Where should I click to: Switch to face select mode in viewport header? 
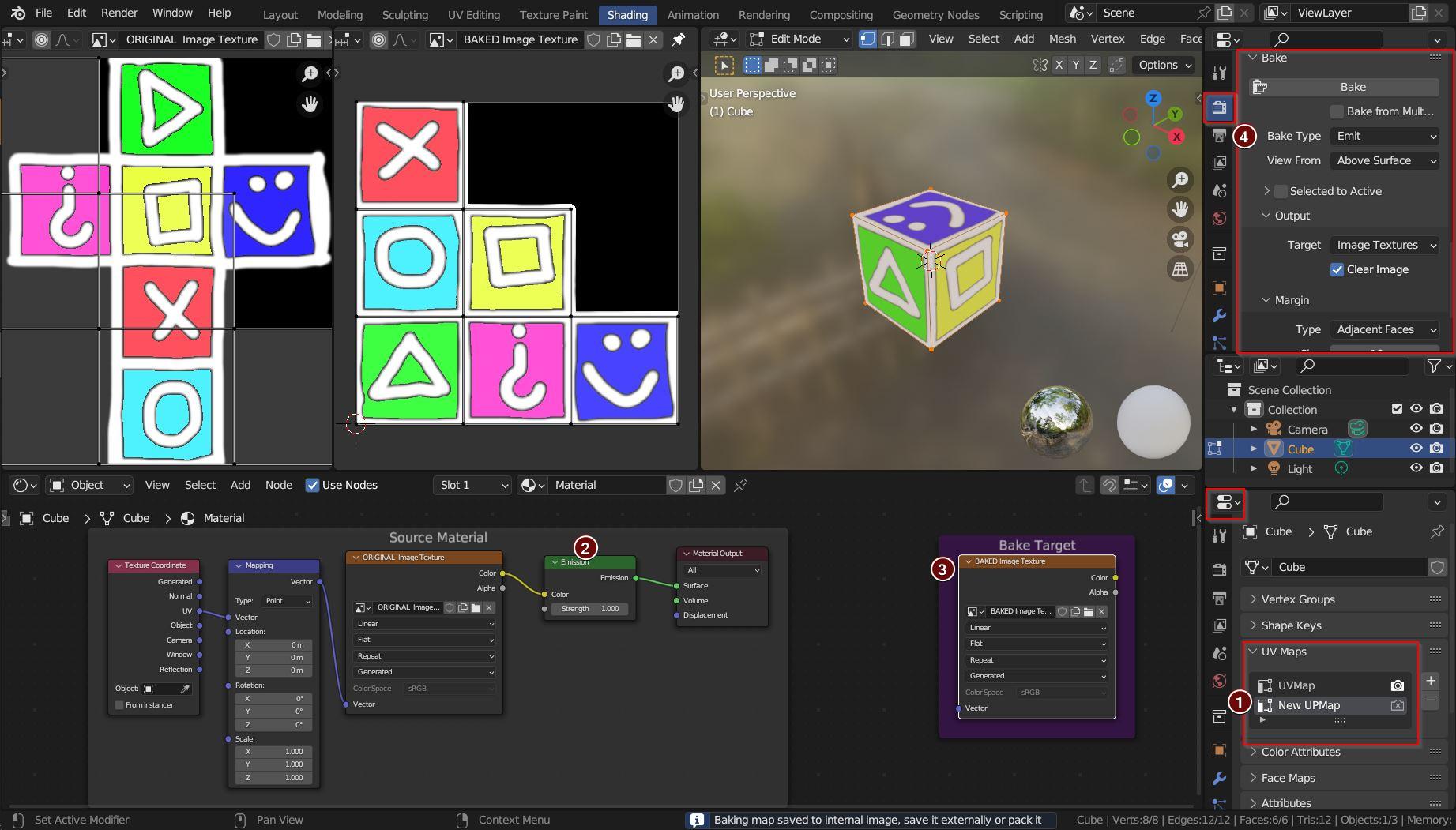tap(906, 39)
